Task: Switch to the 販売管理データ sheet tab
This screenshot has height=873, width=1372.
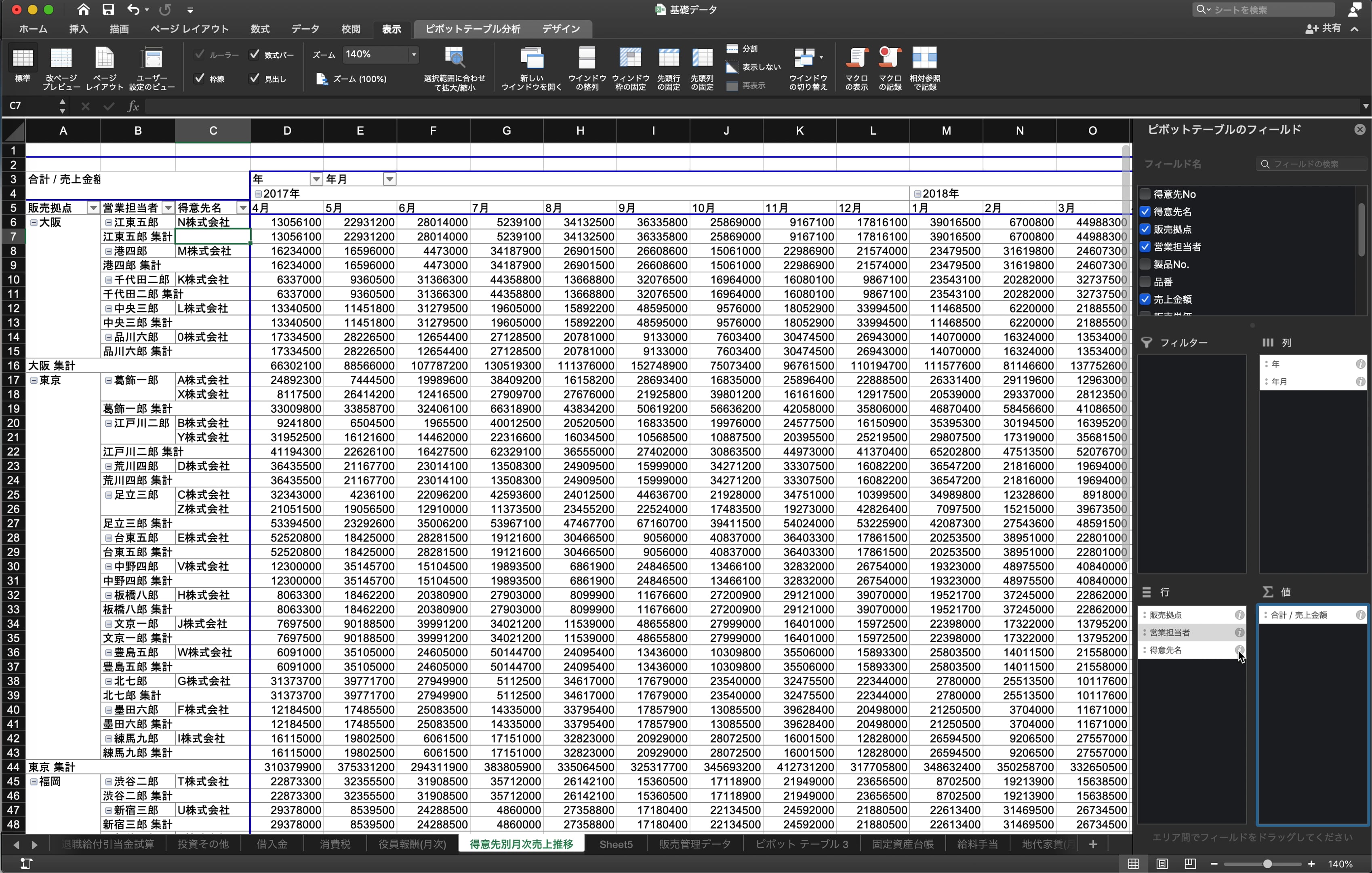Action: click(x=694, y=844)
